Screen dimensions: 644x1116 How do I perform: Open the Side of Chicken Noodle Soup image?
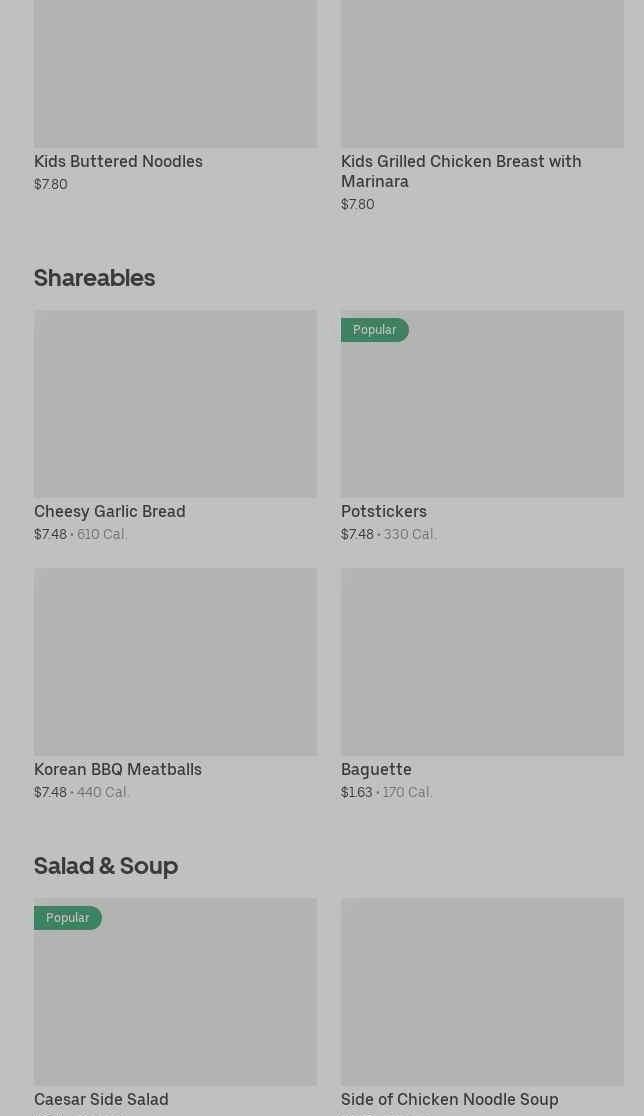point(482,991)
